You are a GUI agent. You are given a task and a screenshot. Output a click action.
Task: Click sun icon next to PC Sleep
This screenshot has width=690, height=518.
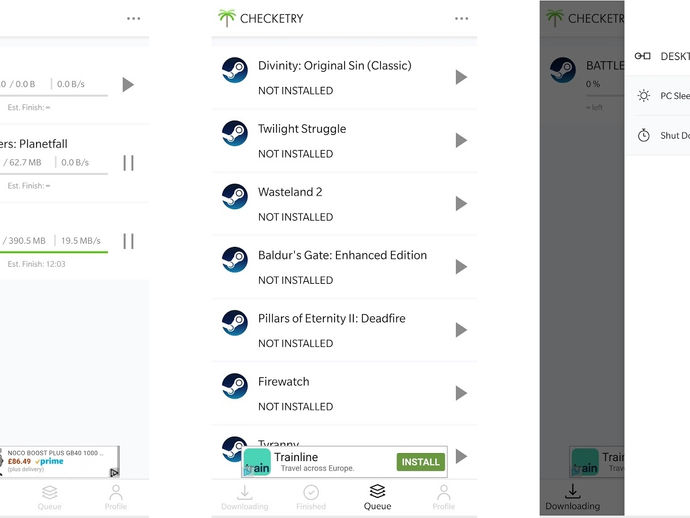tap(643, 96)
